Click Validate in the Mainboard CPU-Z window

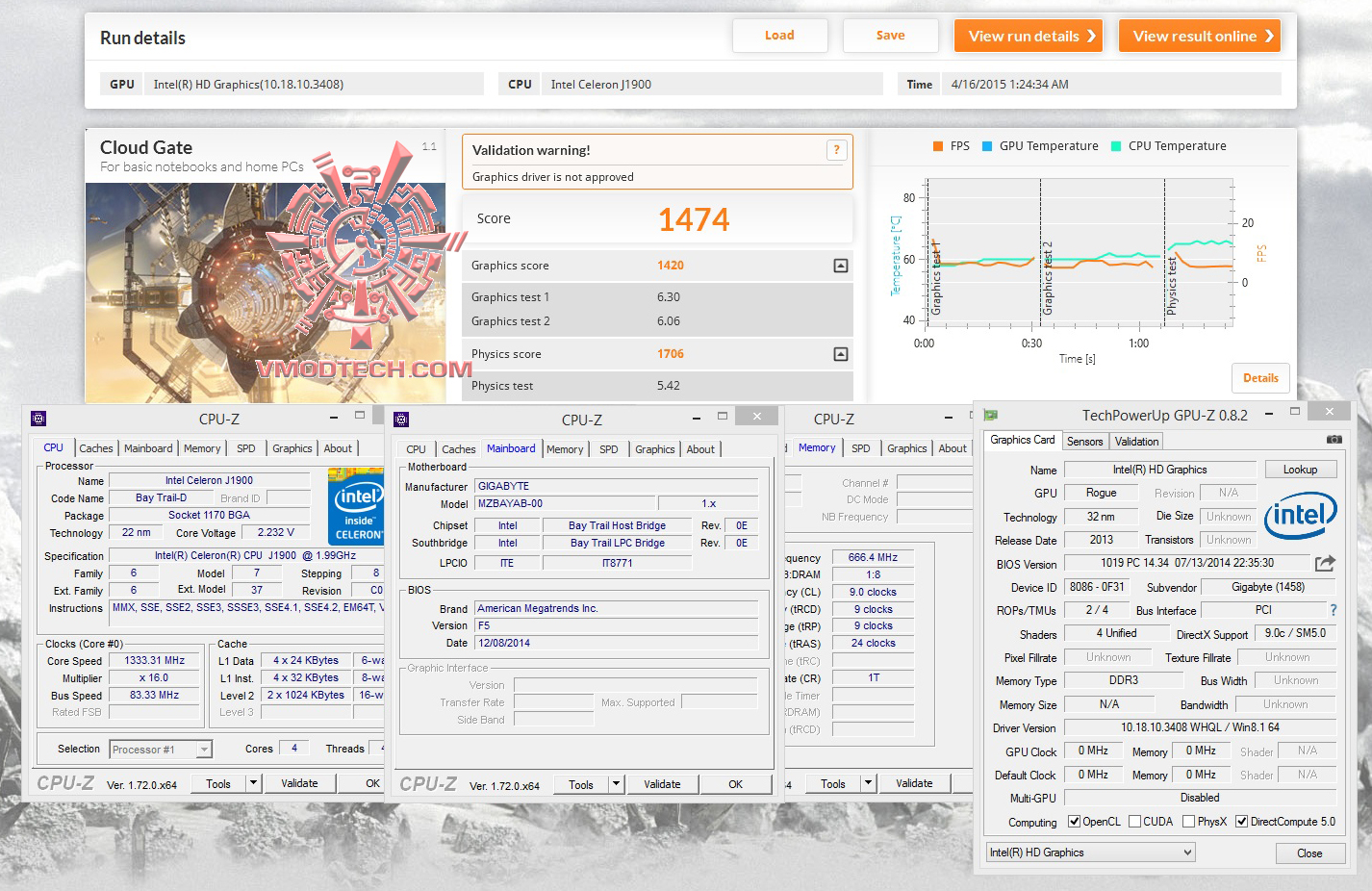click(662, 784)
